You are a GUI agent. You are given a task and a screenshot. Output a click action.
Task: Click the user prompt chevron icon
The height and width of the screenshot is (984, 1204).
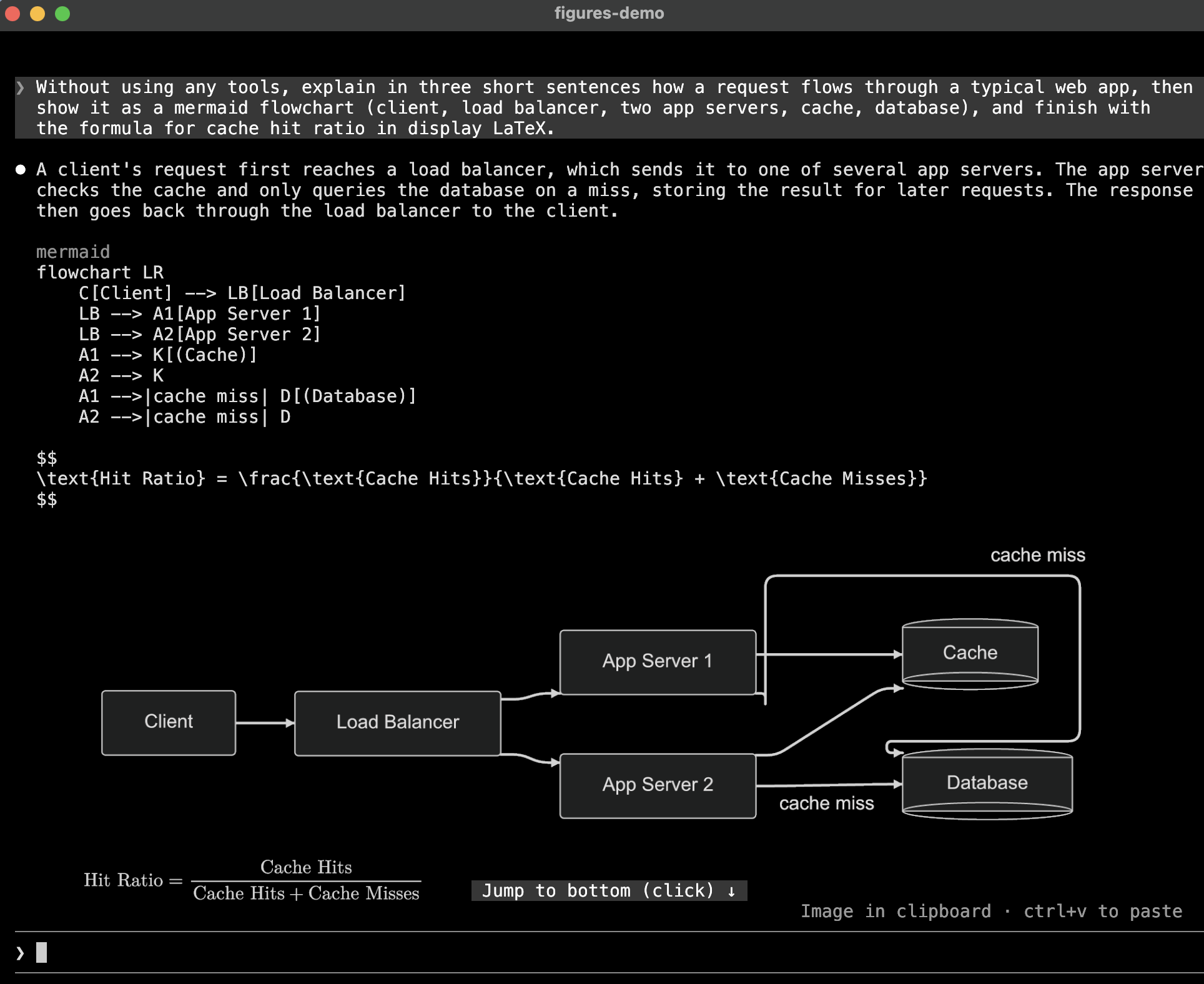tap(21, 87)
